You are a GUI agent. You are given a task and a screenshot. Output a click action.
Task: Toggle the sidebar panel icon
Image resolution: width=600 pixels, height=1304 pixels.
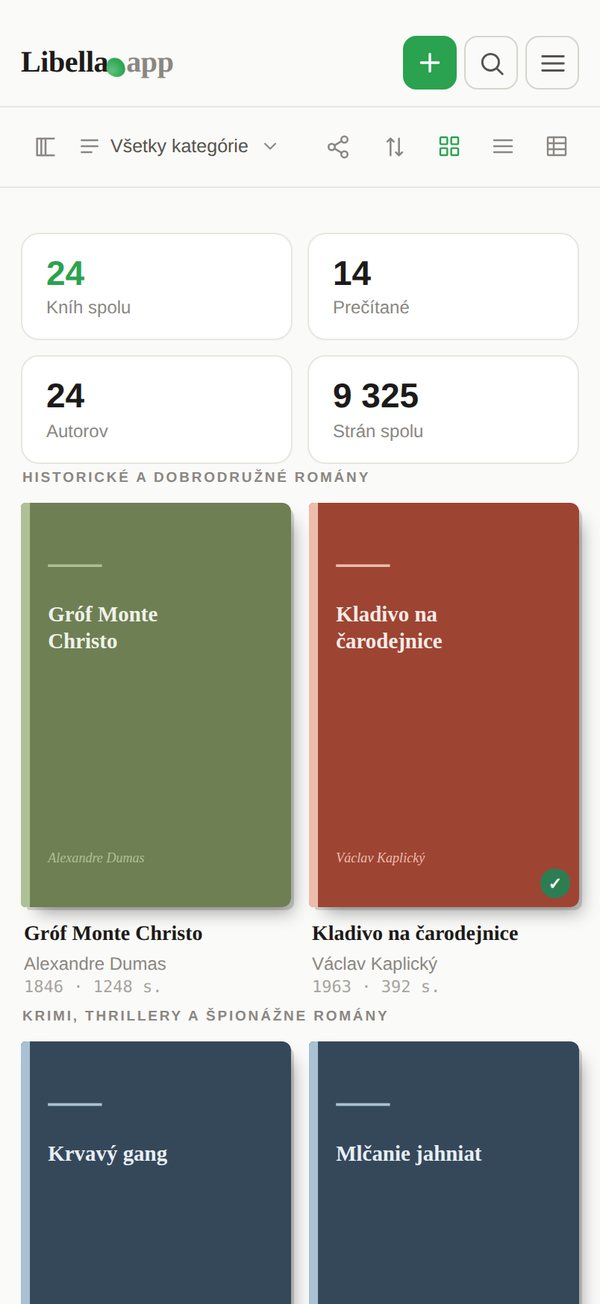click(x=45, y=147)
